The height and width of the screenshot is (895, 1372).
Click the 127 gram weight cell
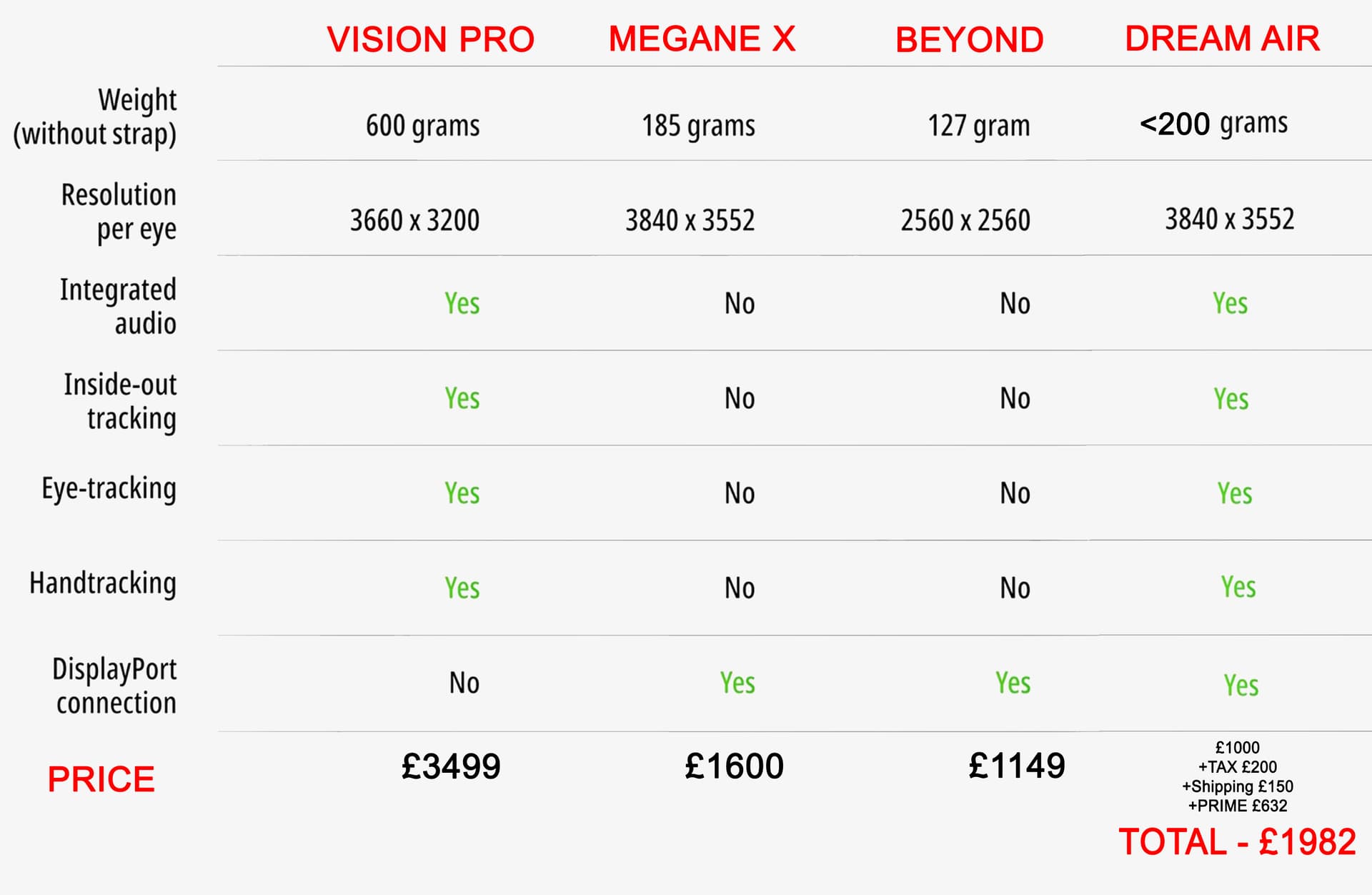978,126
